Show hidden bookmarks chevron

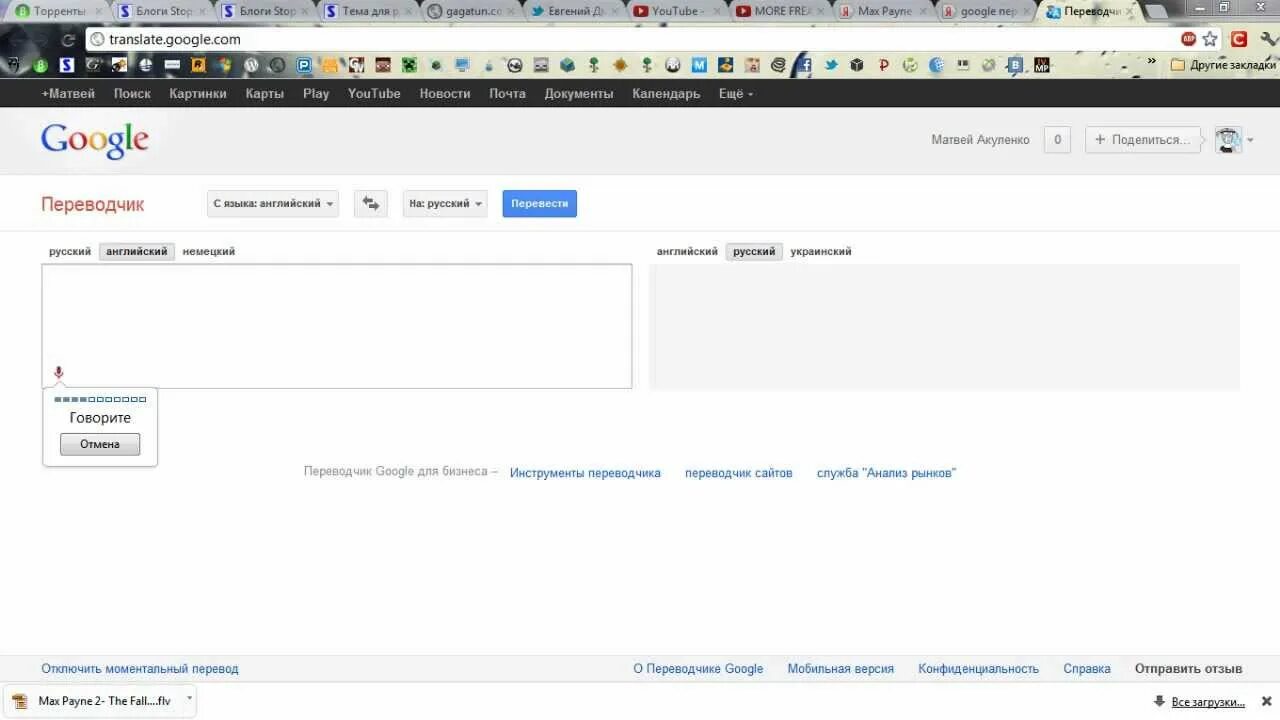(x=1151, y=61)
